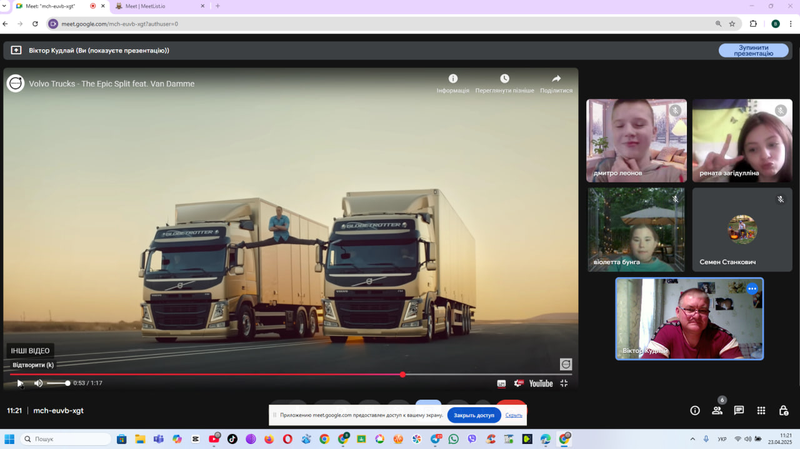Show the participants list panel
This screenshot has width=800, height=449.
point(717,411)
